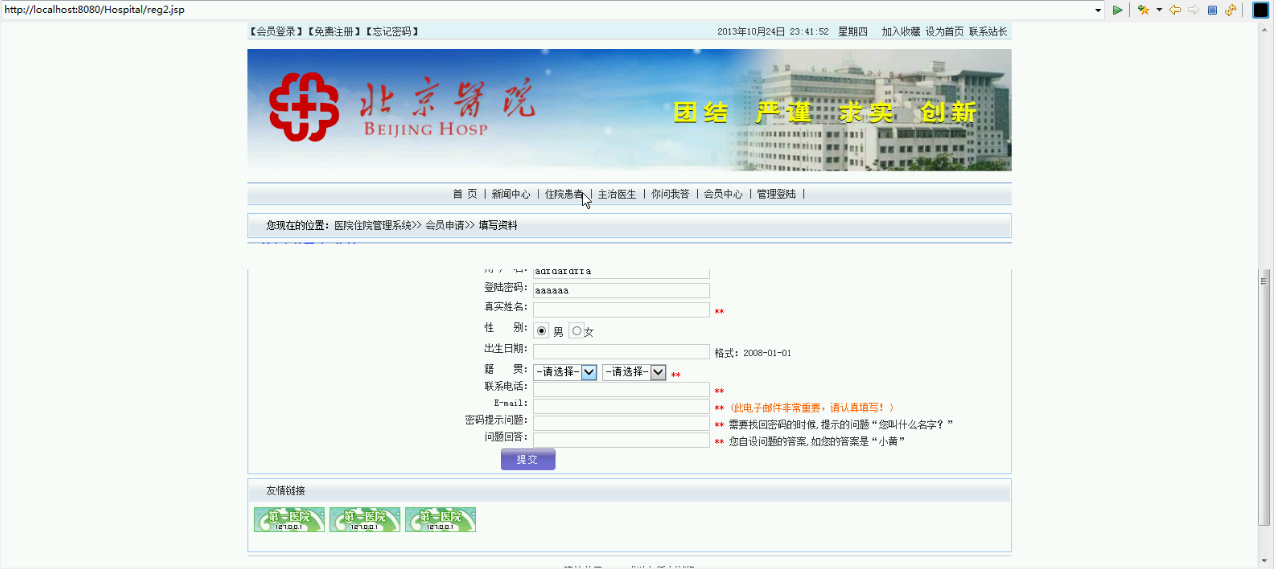Click the 登陆密码 input field
The height and width of the screenshot is (569, 1274).
(621, 290)
